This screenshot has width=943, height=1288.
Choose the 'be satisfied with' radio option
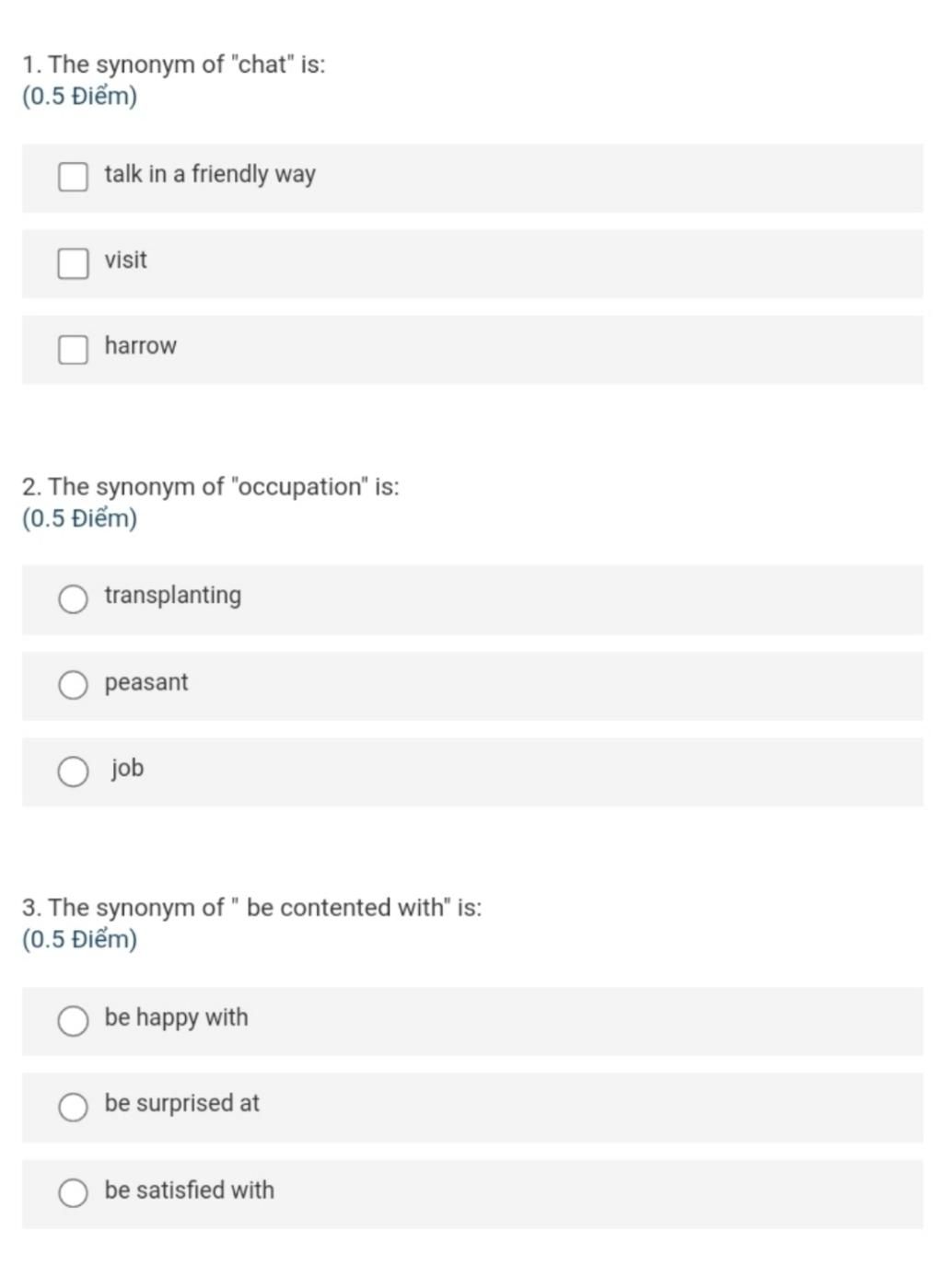tap(73, 1193)
